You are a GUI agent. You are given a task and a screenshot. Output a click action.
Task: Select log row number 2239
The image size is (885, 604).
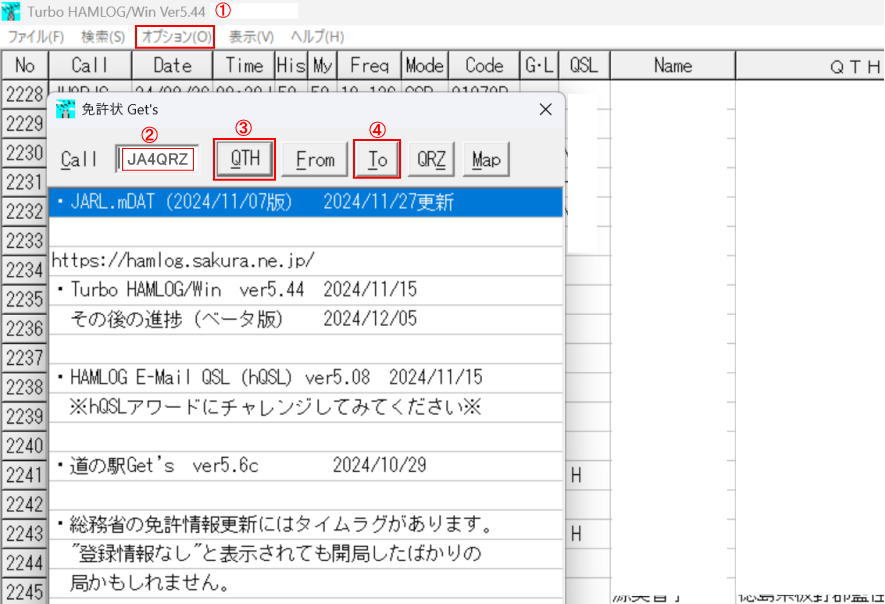pos(25,417)
